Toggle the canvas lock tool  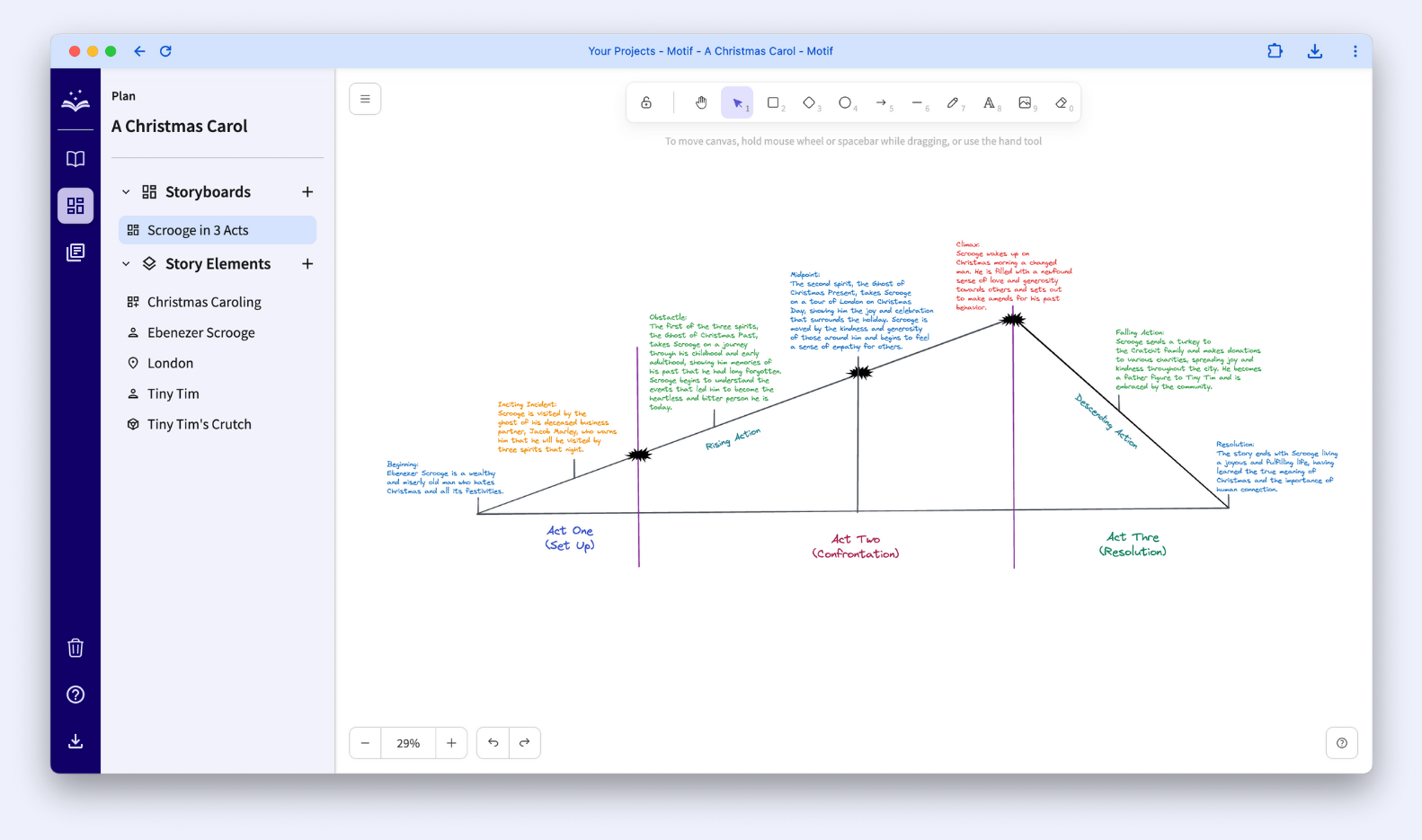point(646,102)
